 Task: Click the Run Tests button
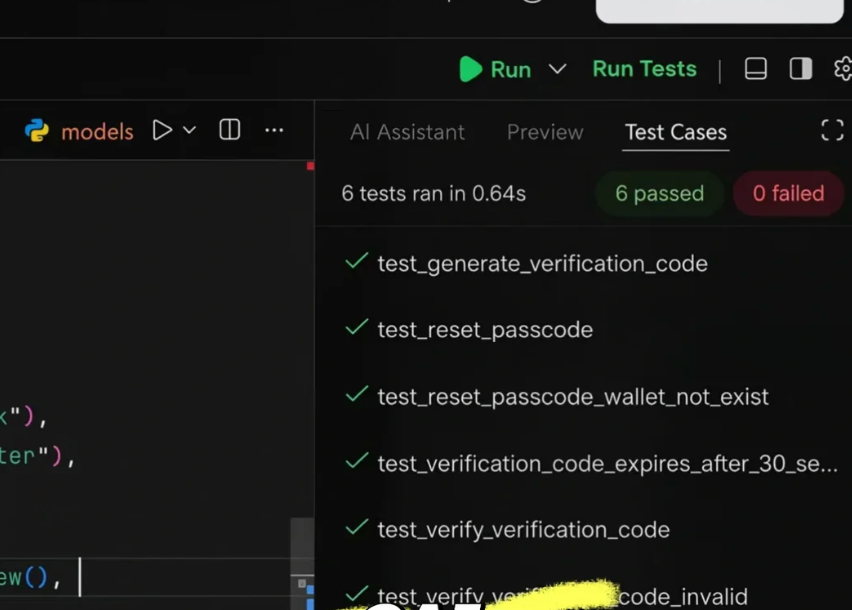coord(644,68)
